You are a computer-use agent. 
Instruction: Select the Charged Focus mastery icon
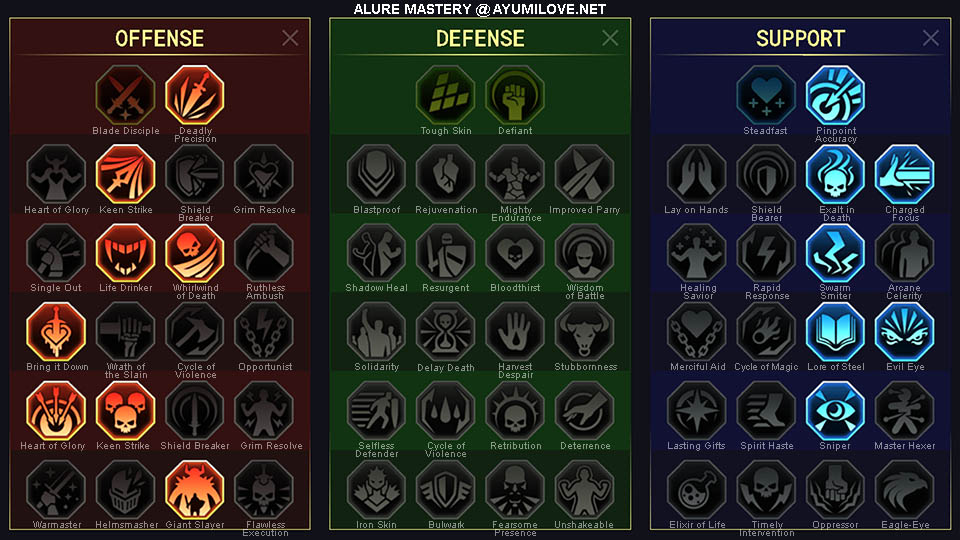[x=905, y=174]
